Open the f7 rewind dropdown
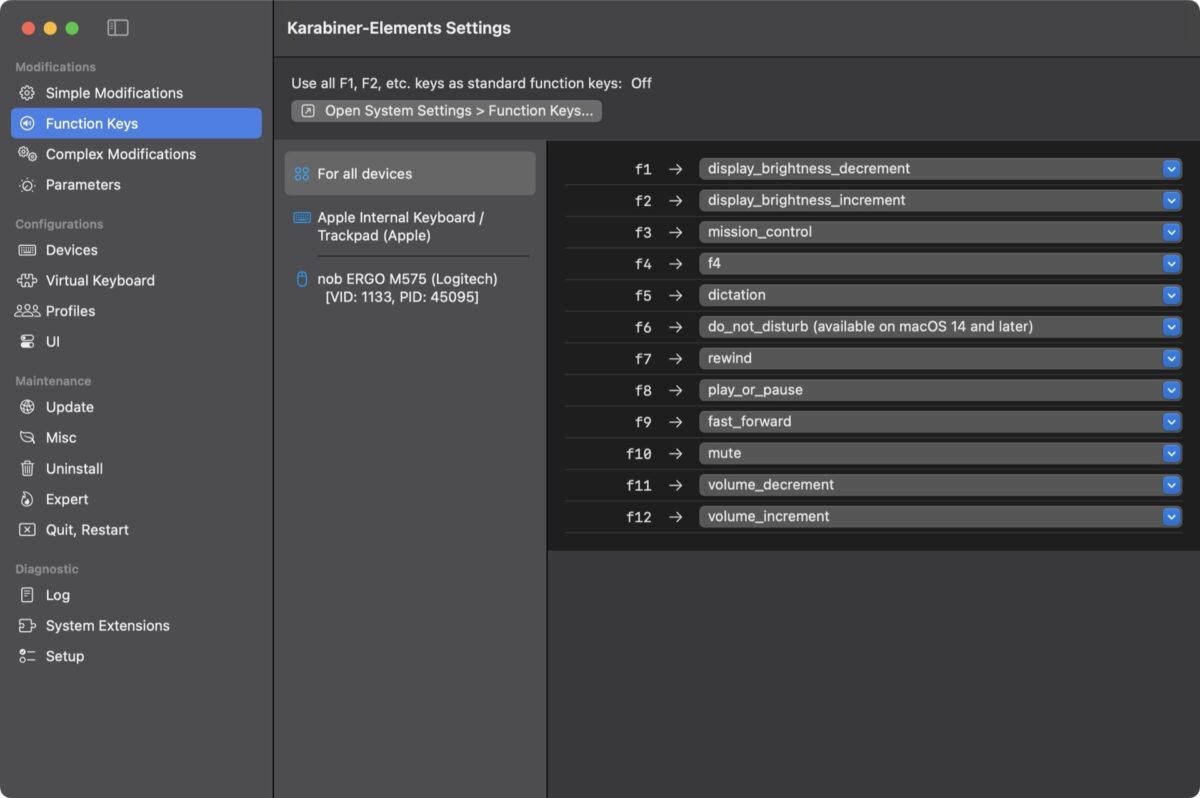Image resolution: width=1200 pixels, height=798 pixels. 940,358
